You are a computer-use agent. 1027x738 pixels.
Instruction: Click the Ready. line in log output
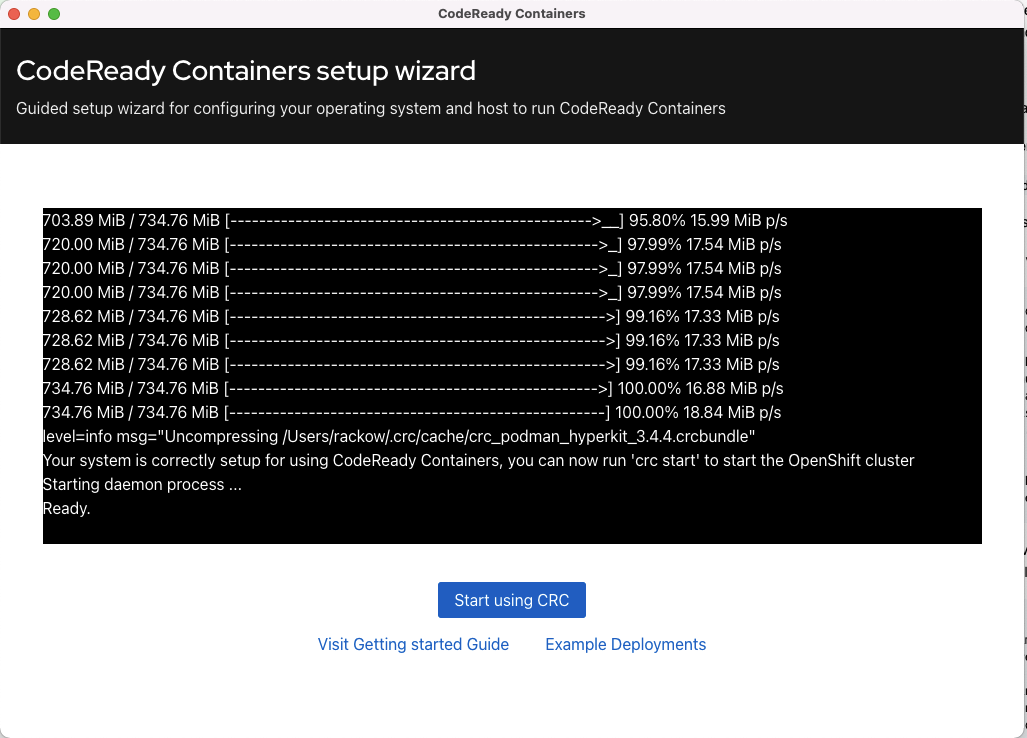pyautogui.click(x=66, y=508)
